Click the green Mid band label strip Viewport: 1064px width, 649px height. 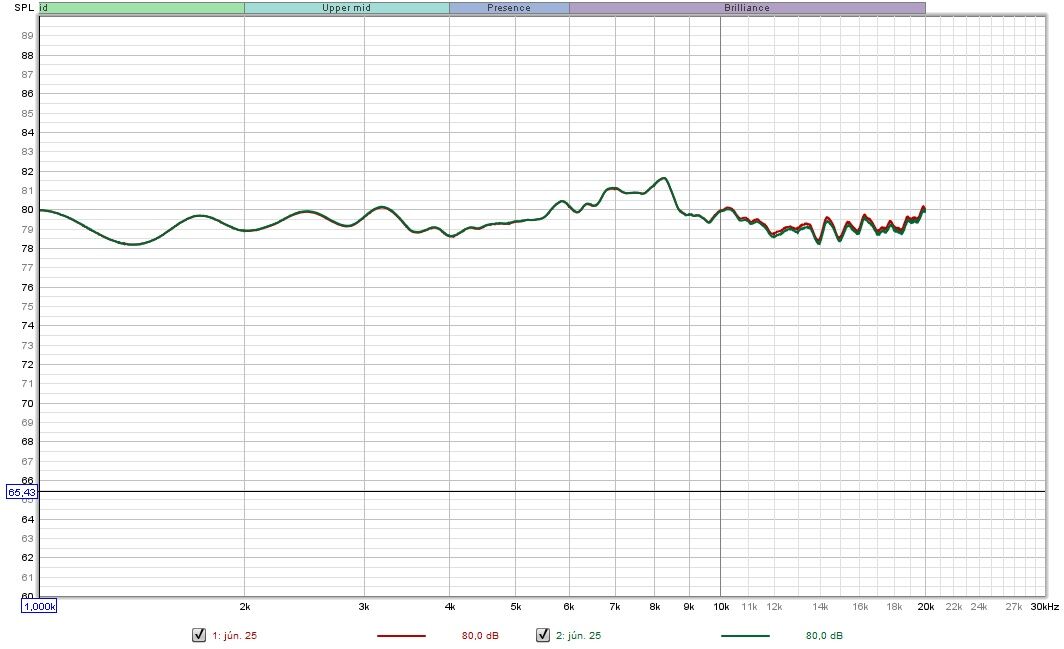tap(142, 8)
